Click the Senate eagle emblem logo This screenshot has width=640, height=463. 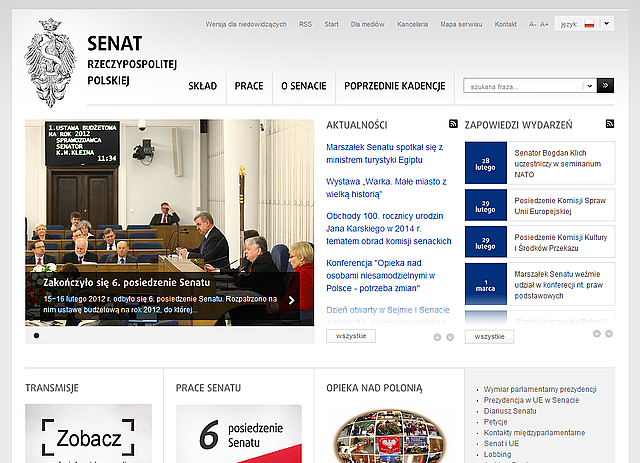click(x=50, y=62)
